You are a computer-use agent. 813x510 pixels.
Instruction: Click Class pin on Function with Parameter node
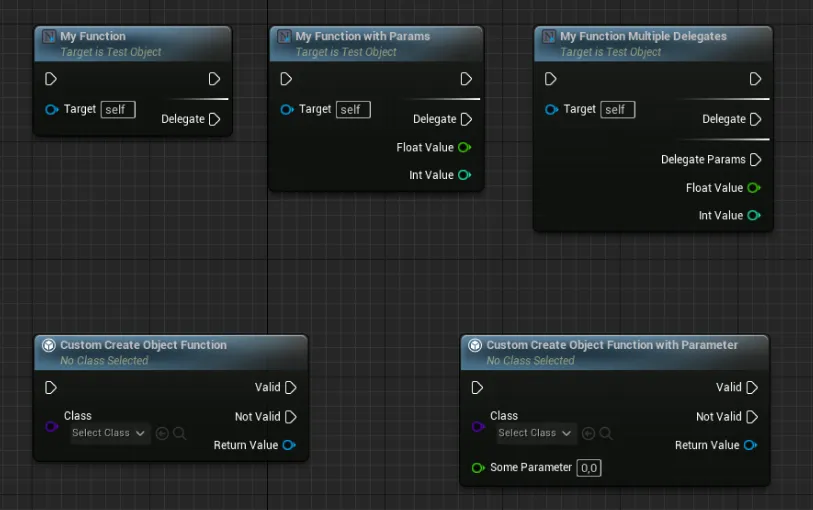tap(478, 427)
